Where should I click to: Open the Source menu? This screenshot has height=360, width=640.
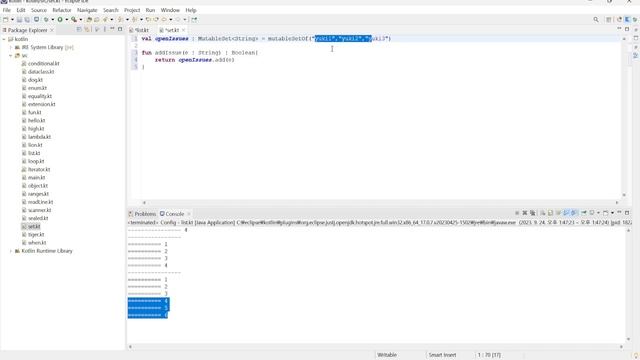pos(39,10)
